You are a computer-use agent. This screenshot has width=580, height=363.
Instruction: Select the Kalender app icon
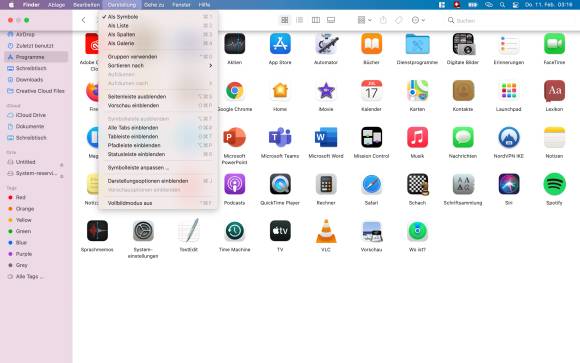tap(371, 91)
